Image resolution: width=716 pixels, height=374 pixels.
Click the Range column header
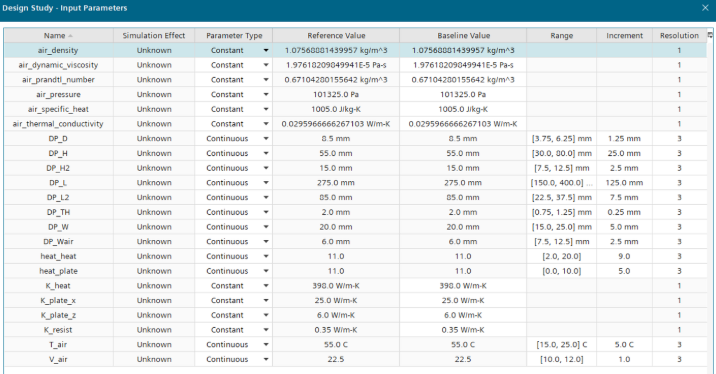(562, 36)
